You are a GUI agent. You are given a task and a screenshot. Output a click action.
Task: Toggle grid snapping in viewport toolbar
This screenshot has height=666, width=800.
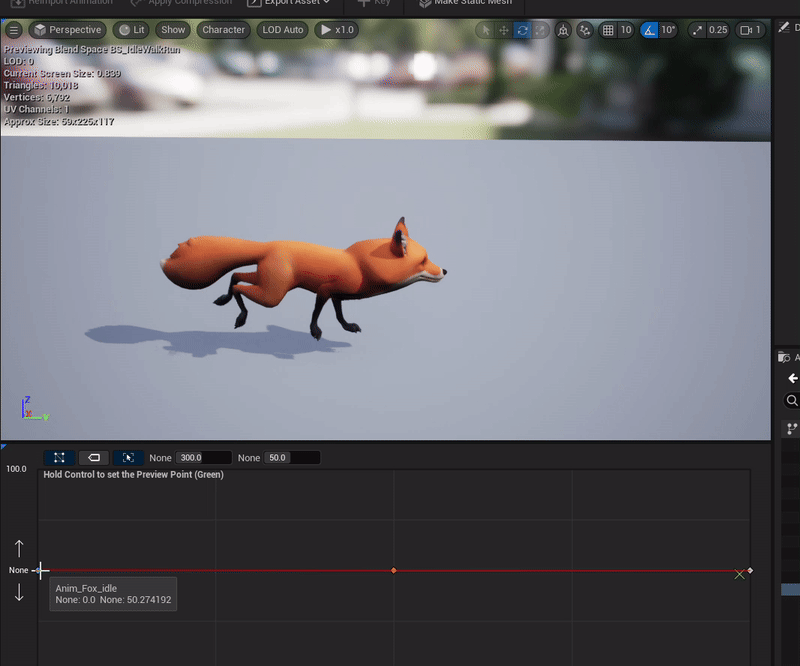(x=609, y=30)
